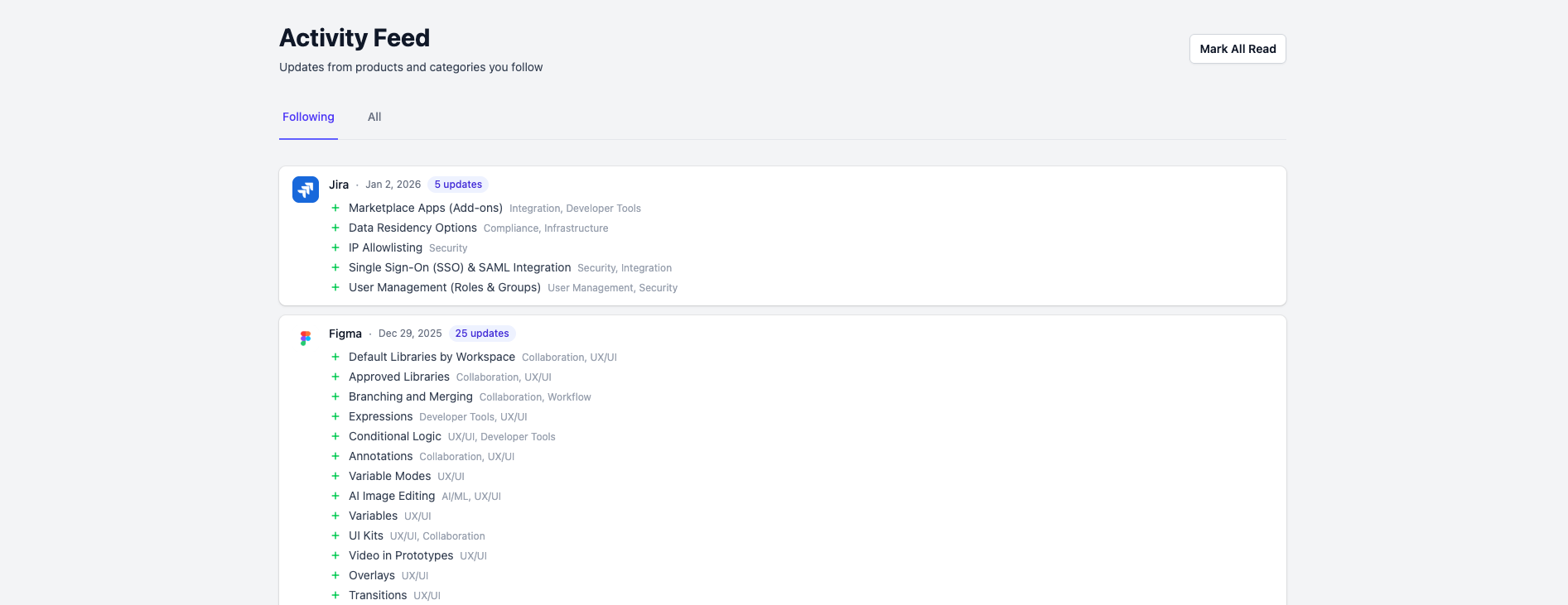Click the plus icon beside Single Sign-On (SSO)
The image size is (1568, 605).
pos(335,267)
